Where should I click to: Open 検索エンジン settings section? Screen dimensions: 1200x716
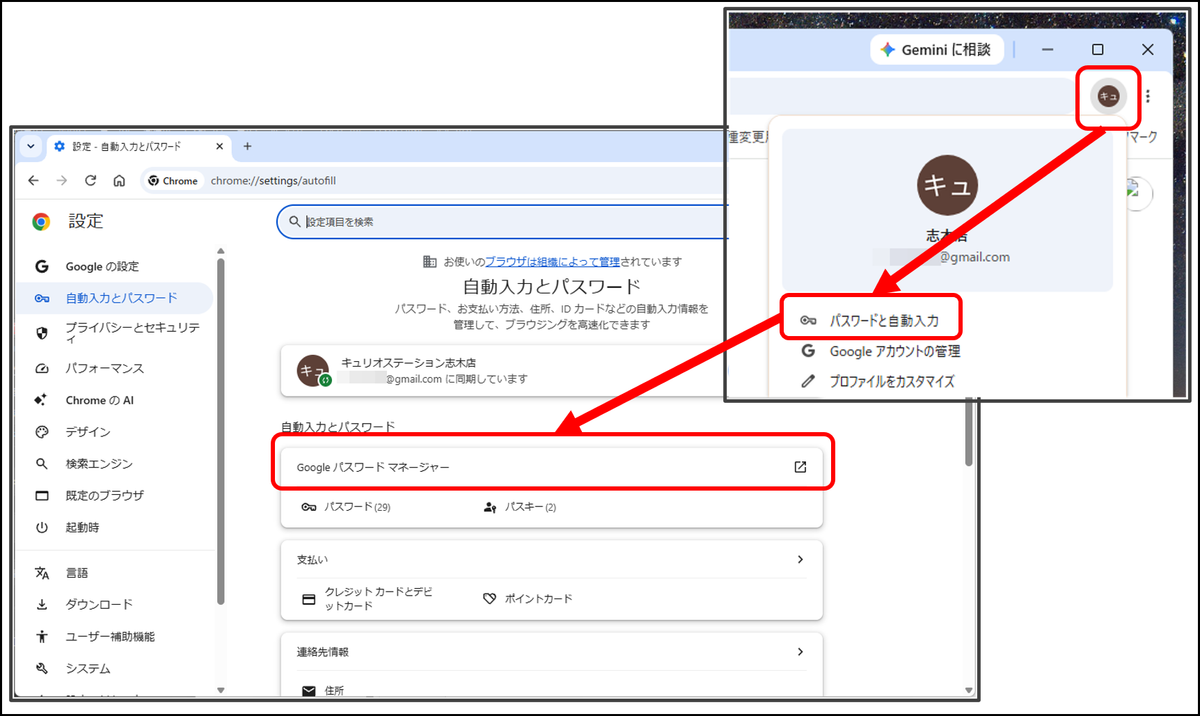pyautogui.click(x=99, y=464)
